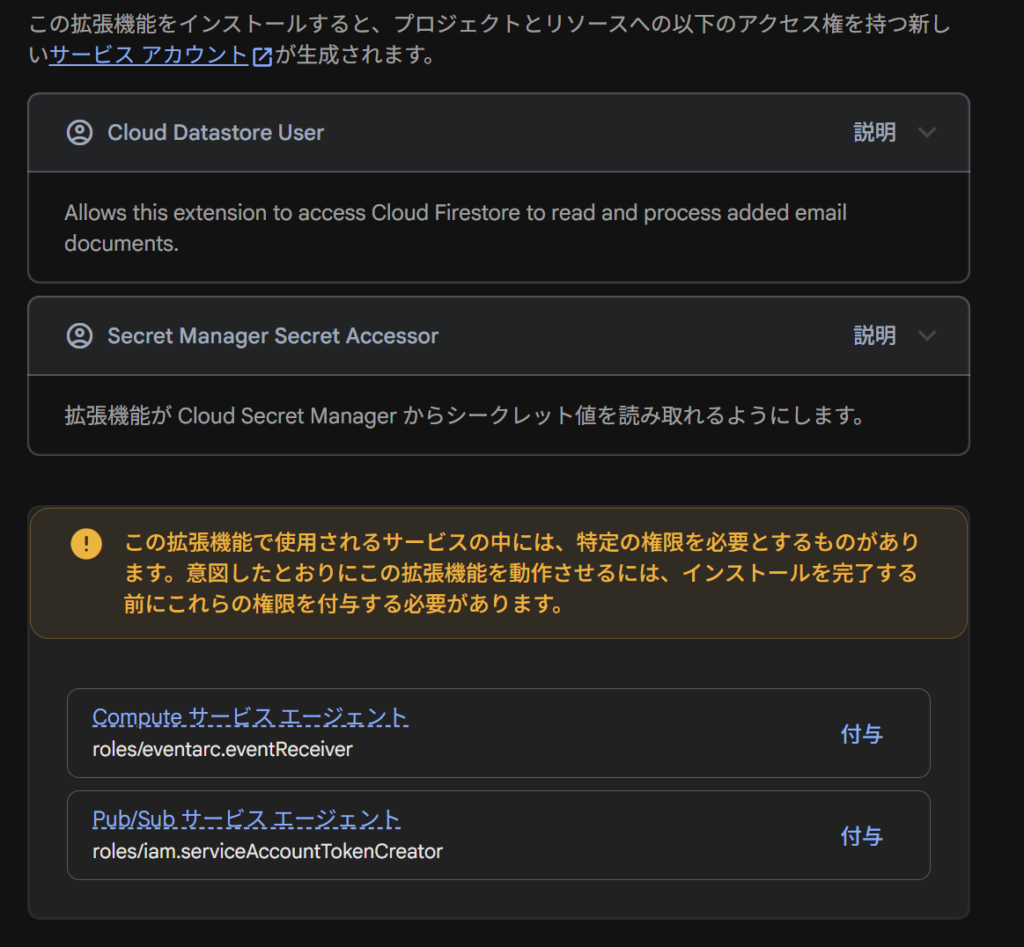The width and height of the screenshot is (1024, 947).
Task: Collapse the Secret Manager Secret Accessor chevron
Action: (x=927, y=336)
